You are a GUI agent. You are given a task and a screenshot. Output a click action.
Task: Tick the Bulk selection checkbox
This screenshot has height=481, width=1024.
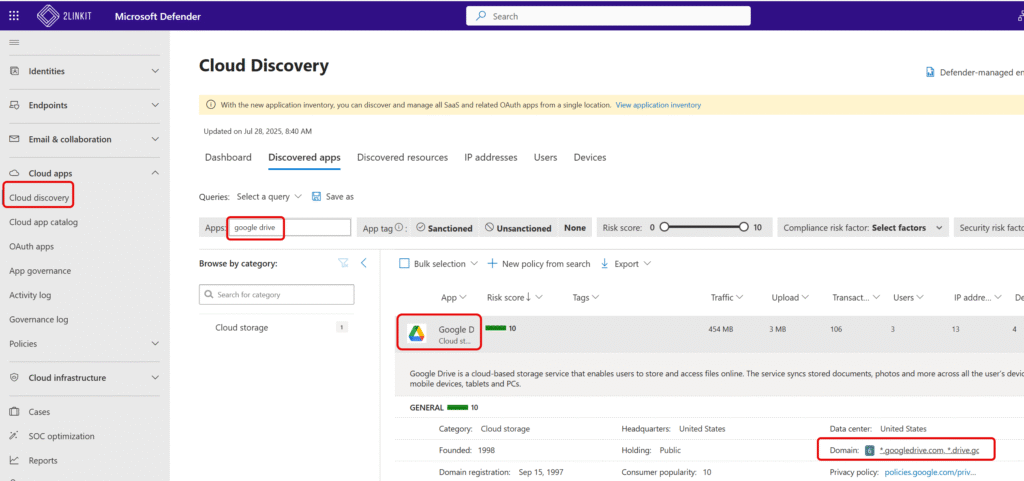click(x=404, y=264)
